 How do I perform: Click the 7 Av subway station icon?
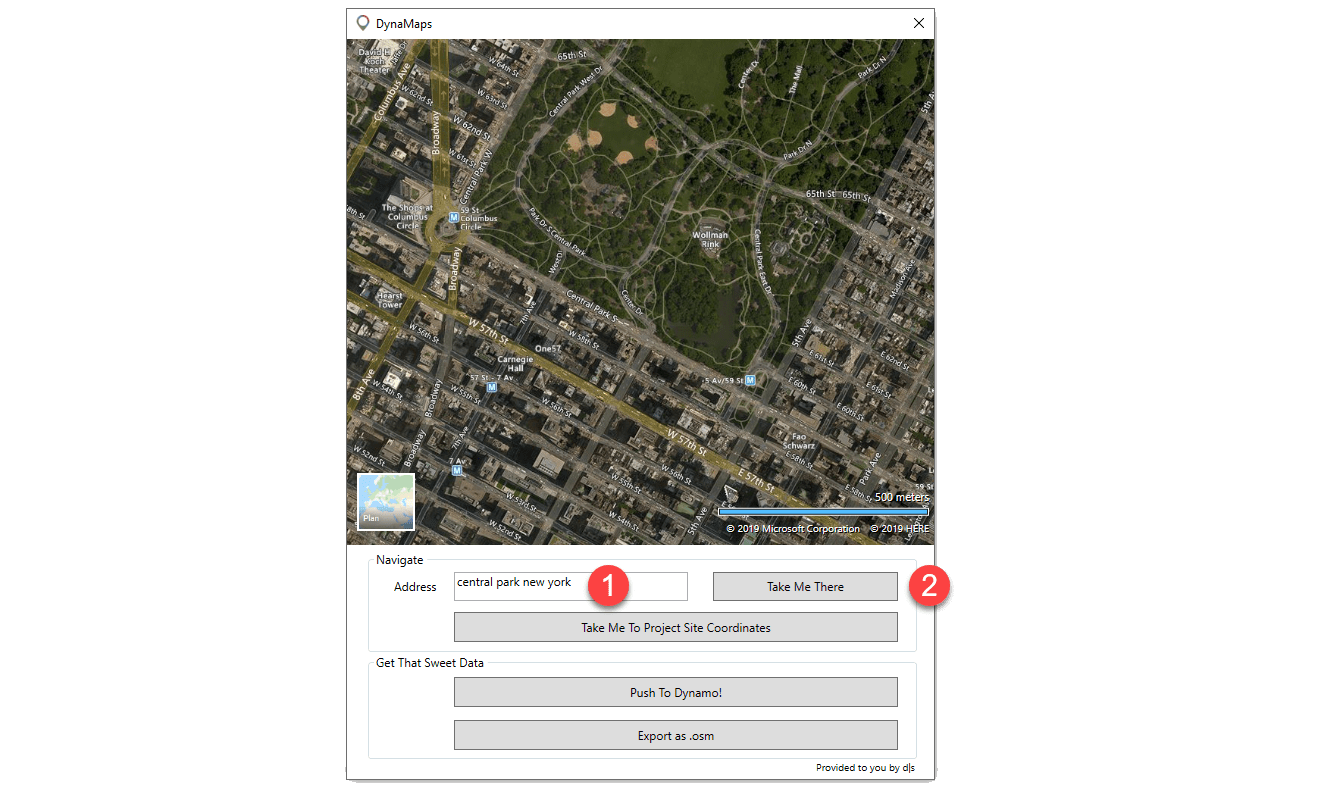pos(457,469)
